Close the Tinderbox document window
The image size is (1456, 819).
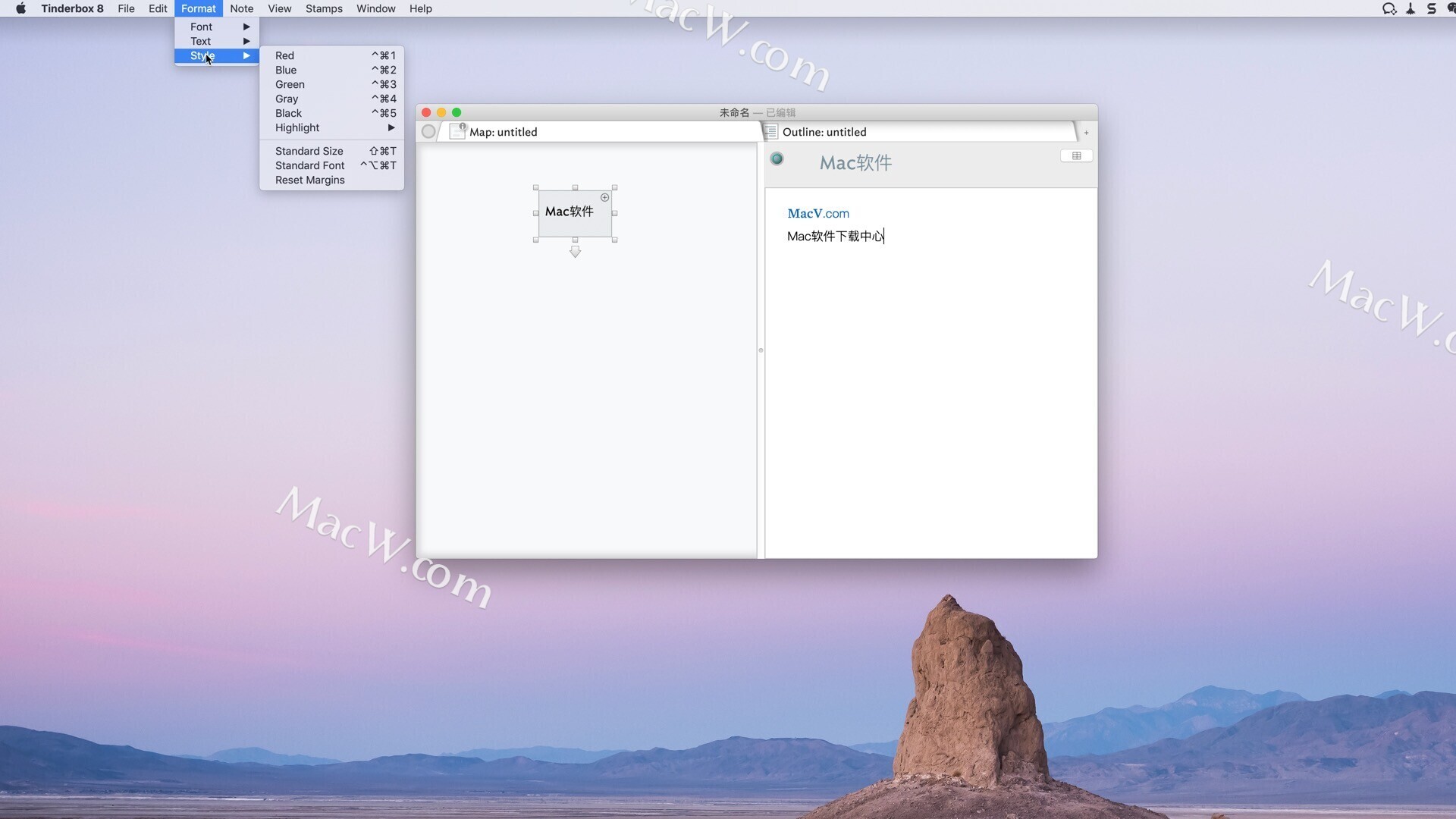click(426, 112)
